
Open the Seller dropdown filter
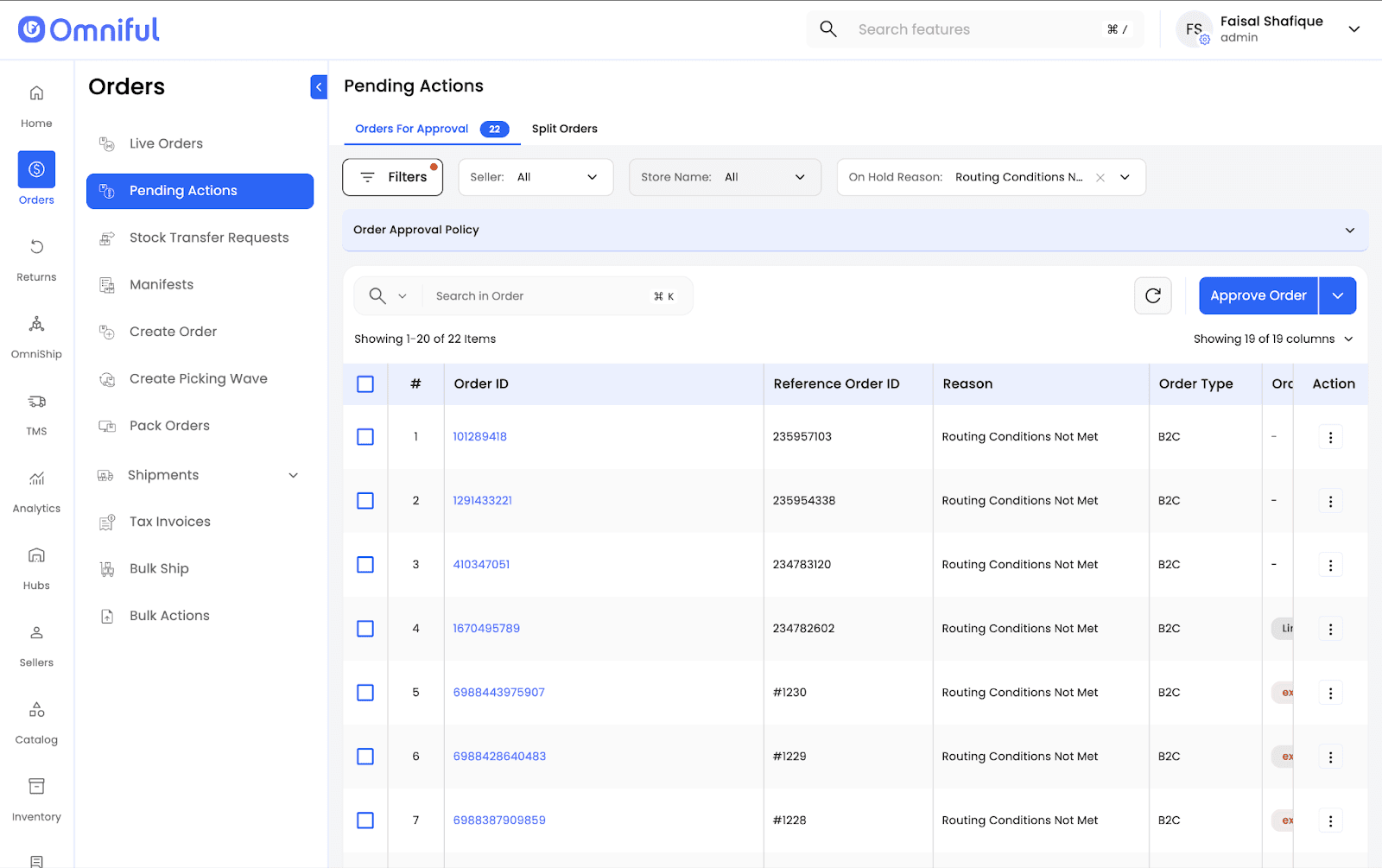pyautogui.click(x=536, y=177)
